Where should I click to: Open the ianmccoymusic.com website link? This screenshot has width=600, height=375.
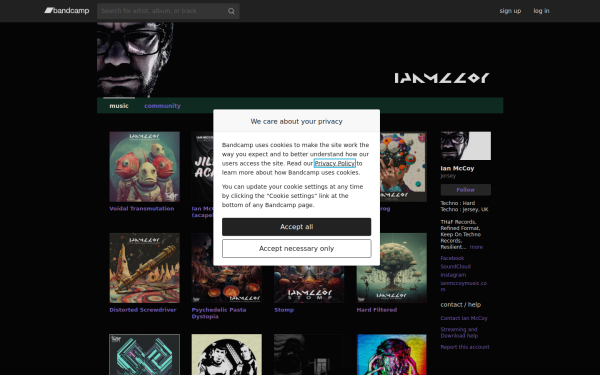click(463, 286)
